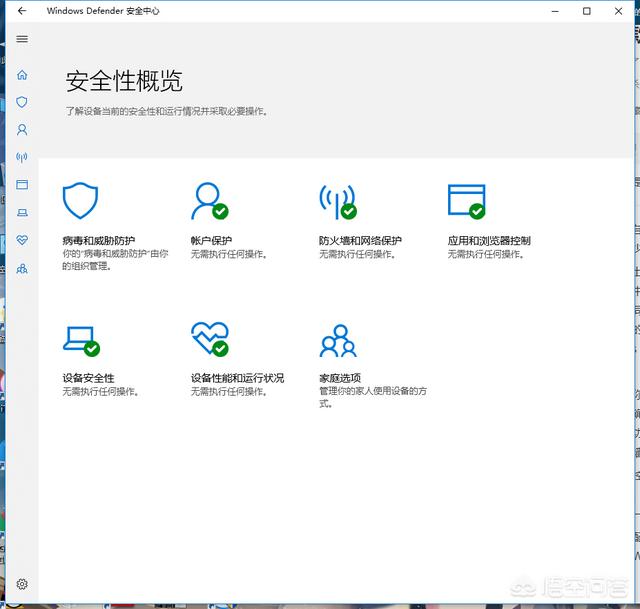The height and width of the screenshot is (609, 640).
Task: Maximize the Windows Defender window
Action: coord(587,11)
